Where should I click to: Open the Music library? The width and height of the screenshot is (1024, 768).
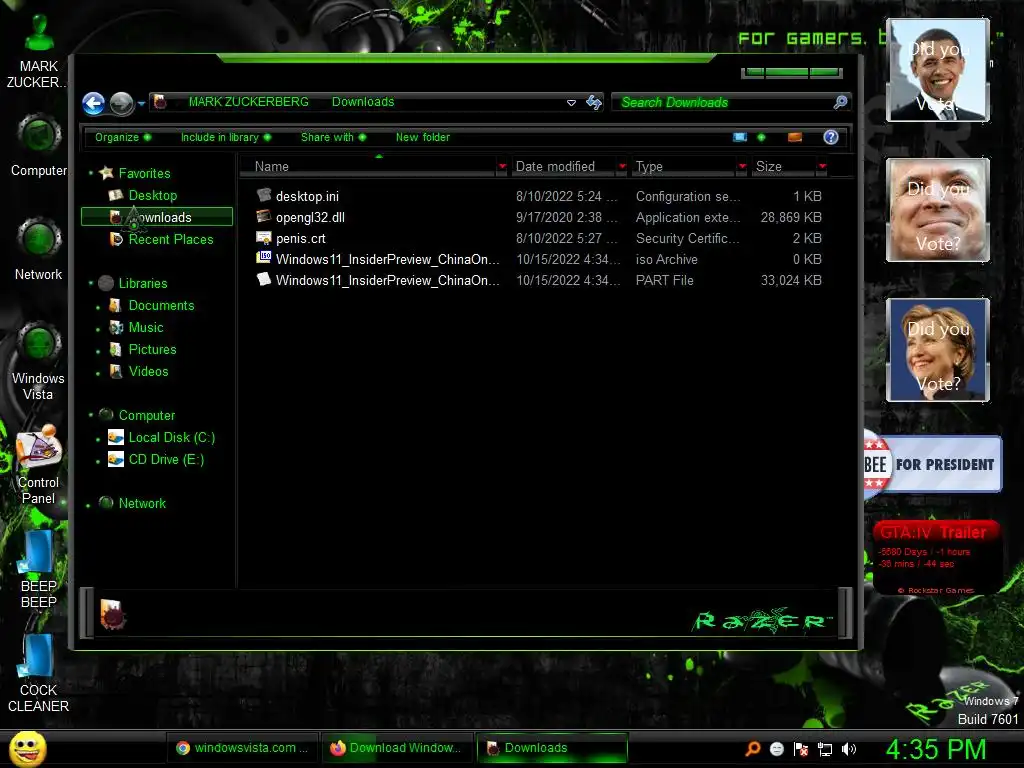pyautogui.click(x=146, y=327)
